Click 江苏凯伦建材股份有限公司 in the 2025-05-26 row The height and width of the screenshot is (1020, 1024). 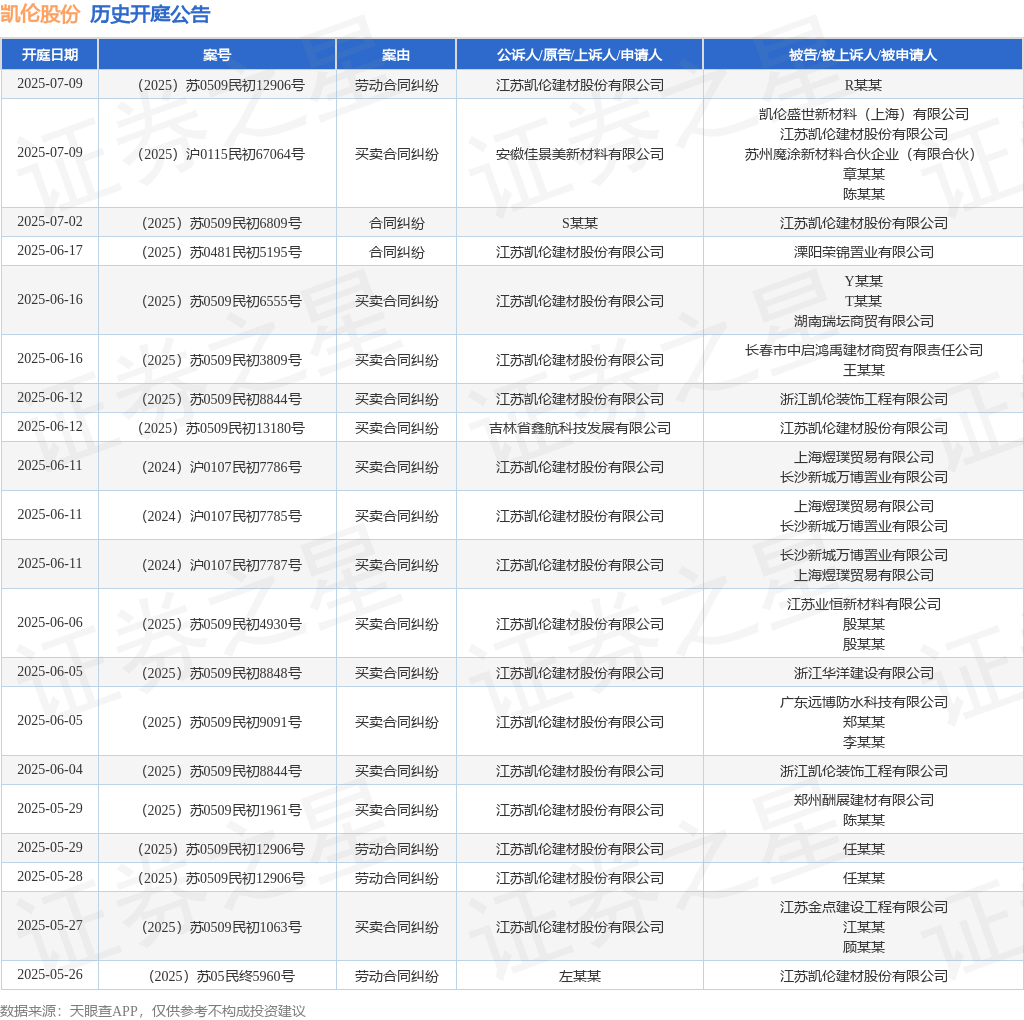coord(863,976)
